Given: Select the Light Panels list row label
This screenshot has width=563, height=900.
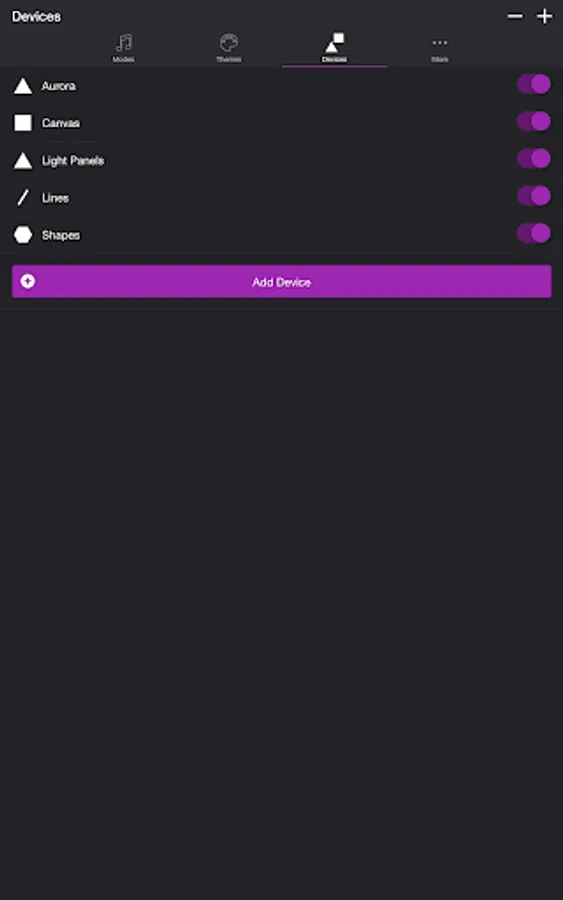Looking at the screenshot, I should click(x=73, y=161).
